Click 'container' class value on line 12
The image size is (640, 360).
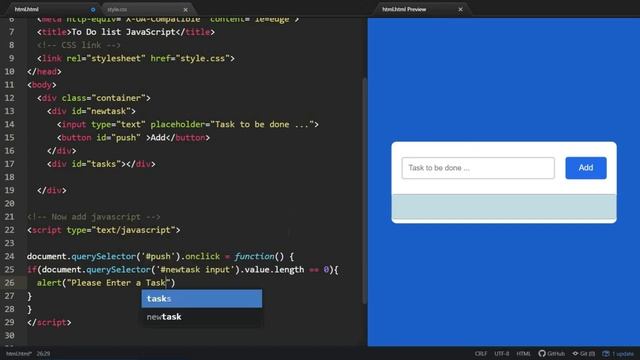click(x=118, y=98)
